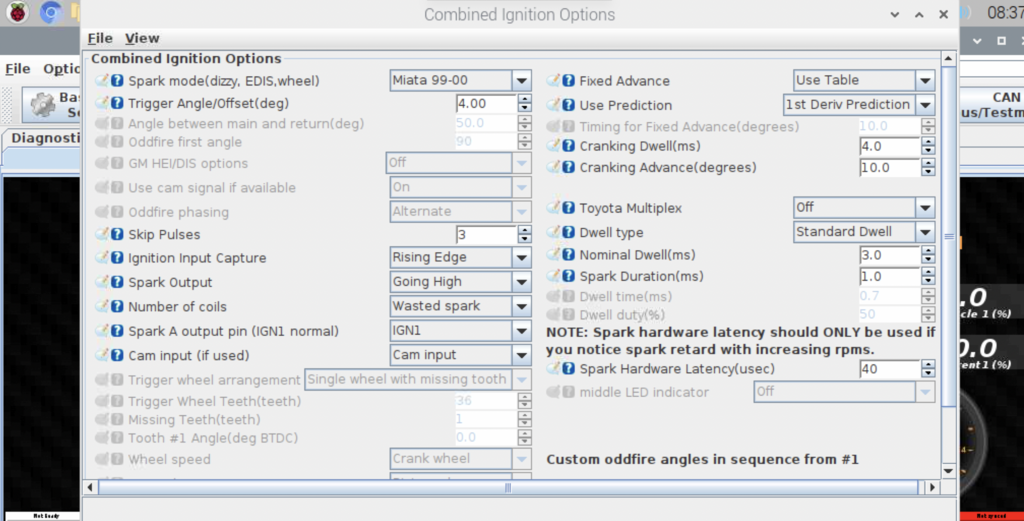
Task: Click Trigger Angle/Offset input field
Action: pyautogui.click(x=487, y=103)
